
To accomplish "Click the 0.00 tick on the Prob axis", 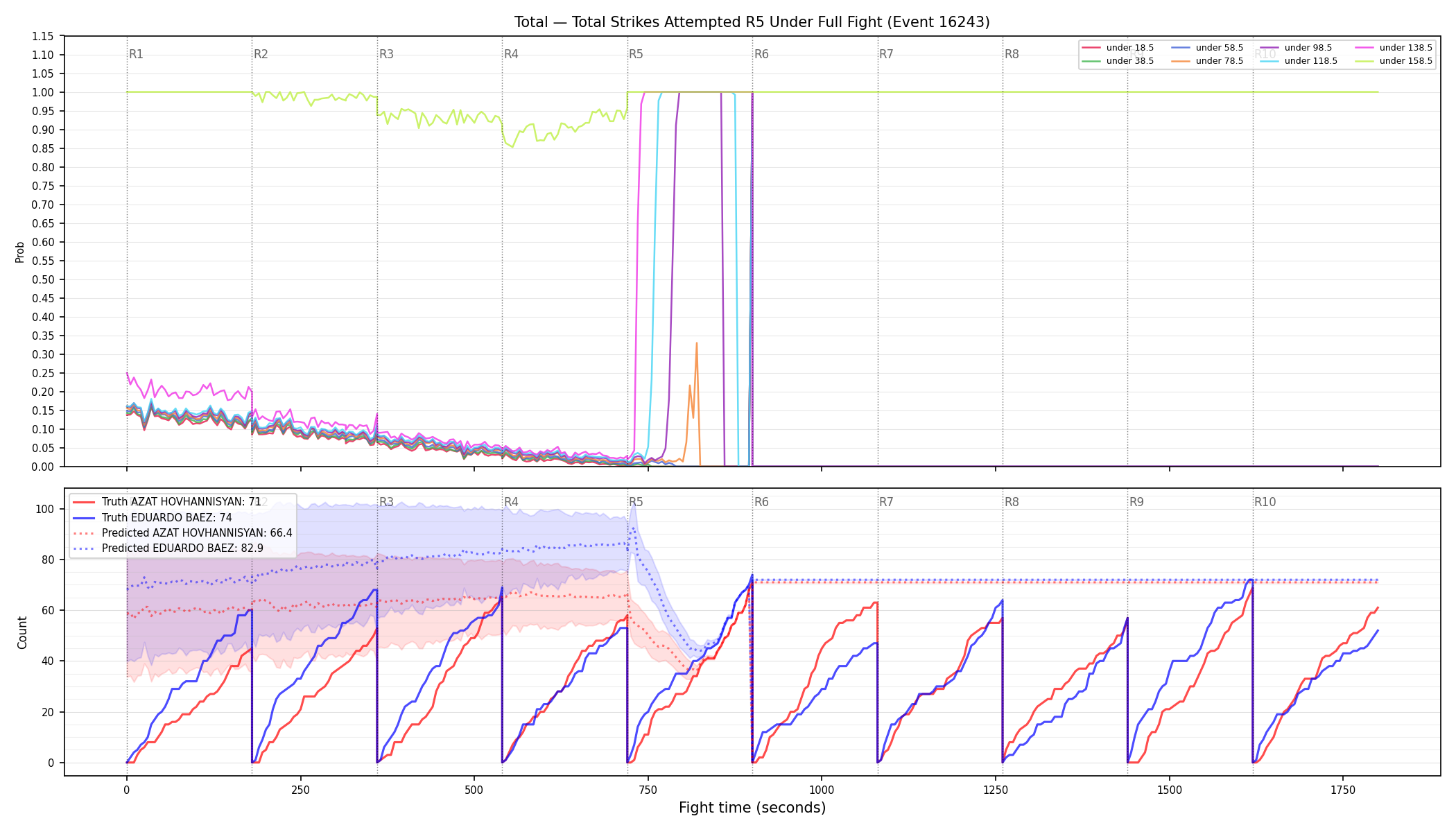I will [x=43, y=467].
